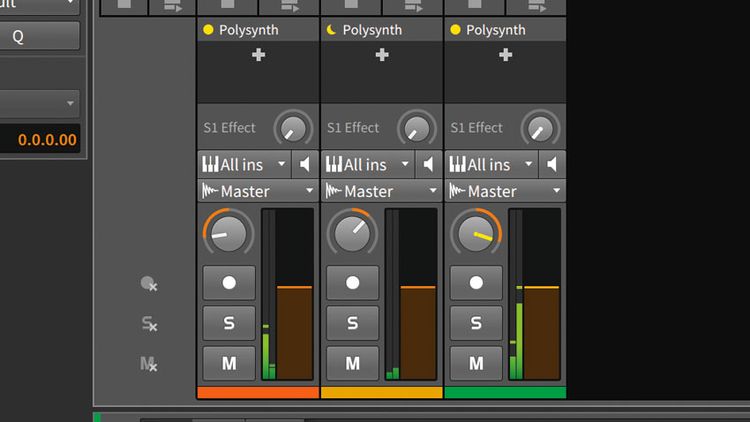Solo the orange track
The width and height of the screenshot is (750, 422).
pos(229,323)
